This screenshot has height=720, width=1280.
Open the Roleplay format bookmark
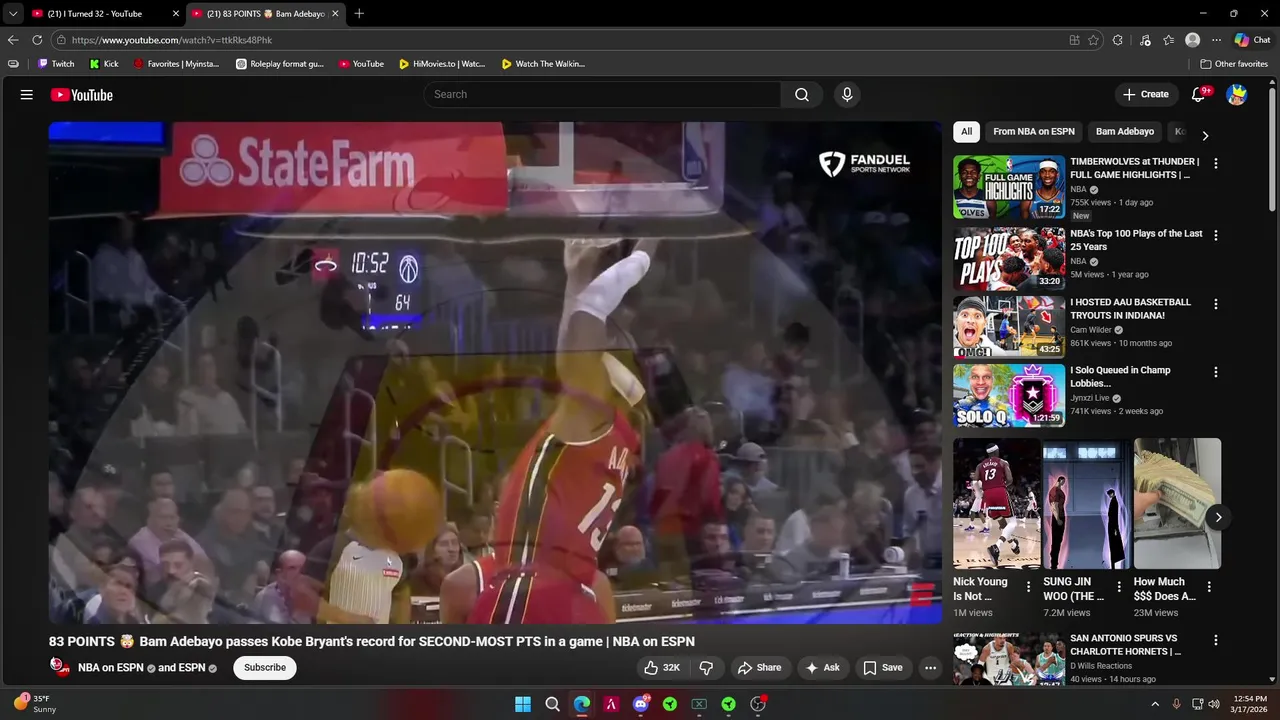tap(280, 64)
